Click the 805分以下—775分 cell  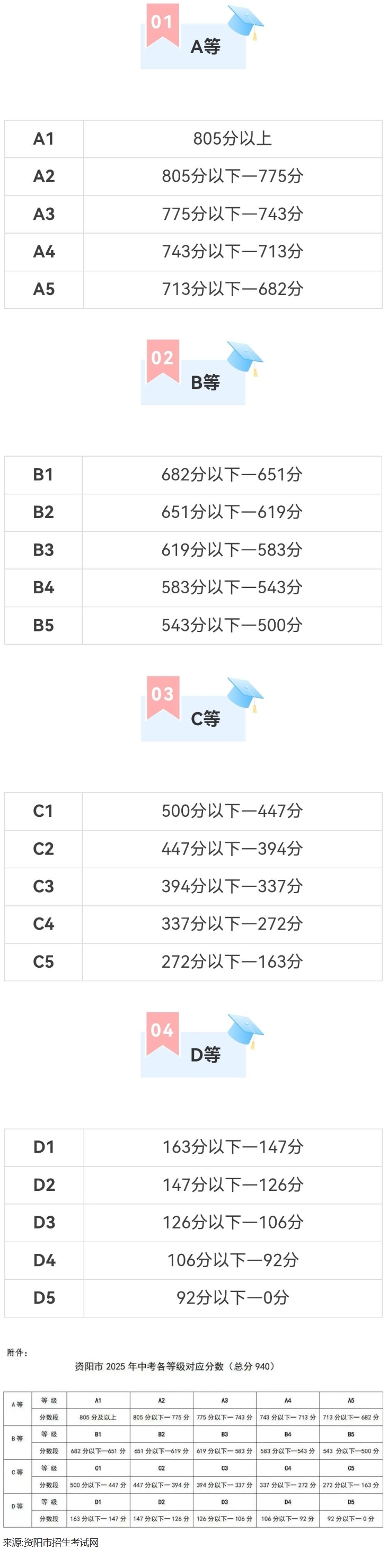(233, 176)
